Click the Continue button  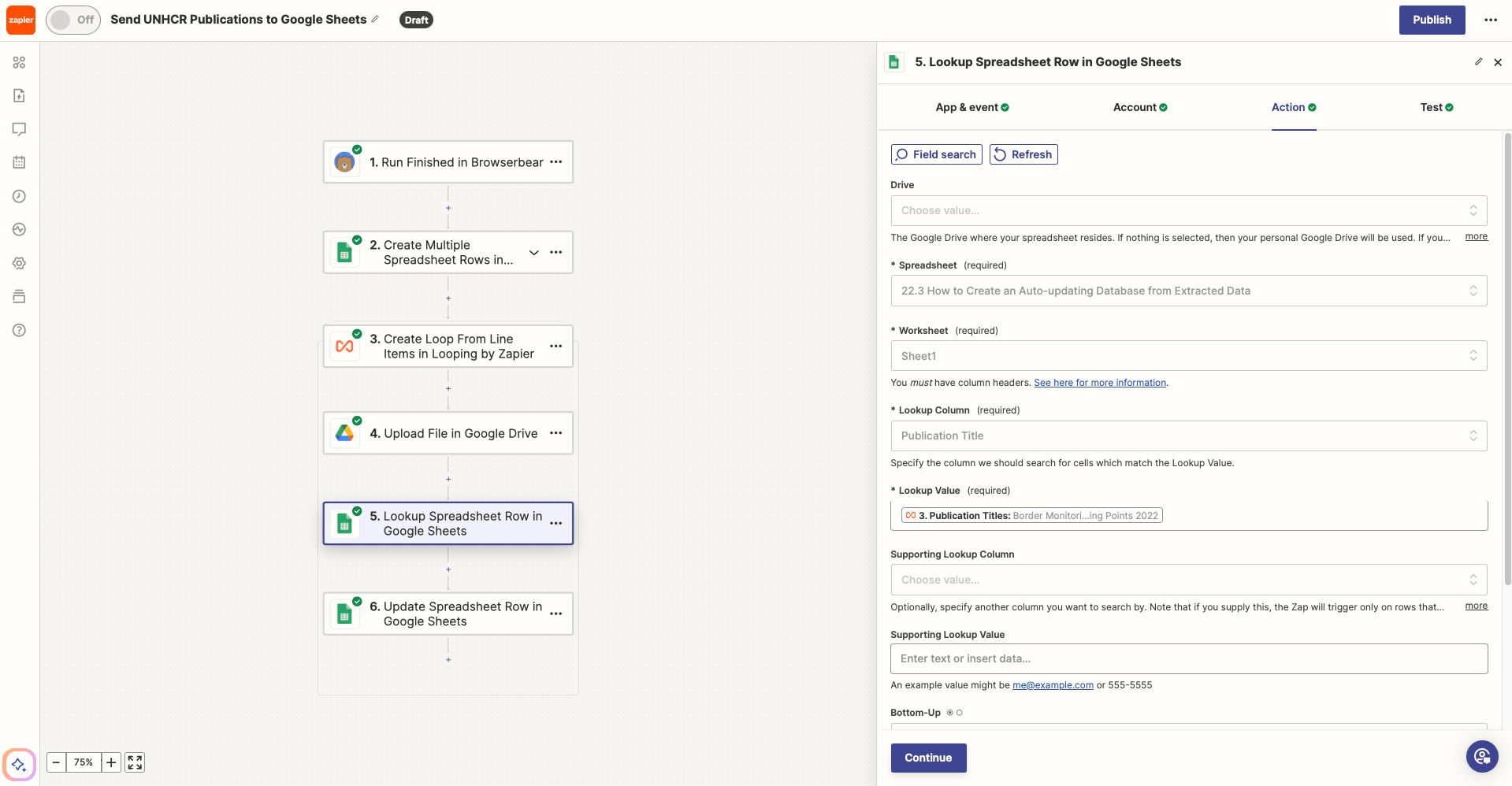928,758
